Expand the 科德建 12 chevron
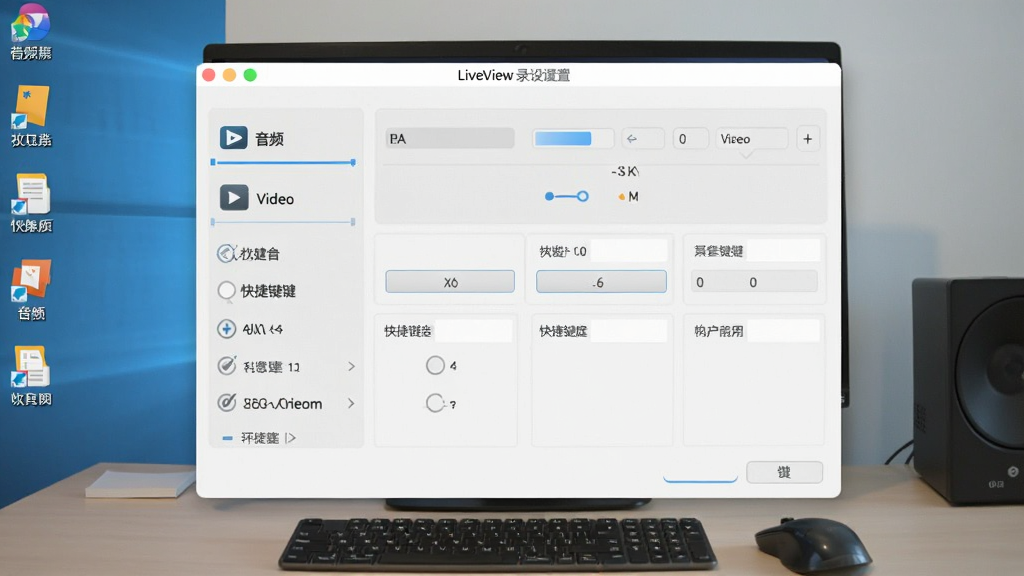Viewport: 1024px width, 576px height. 351,366
